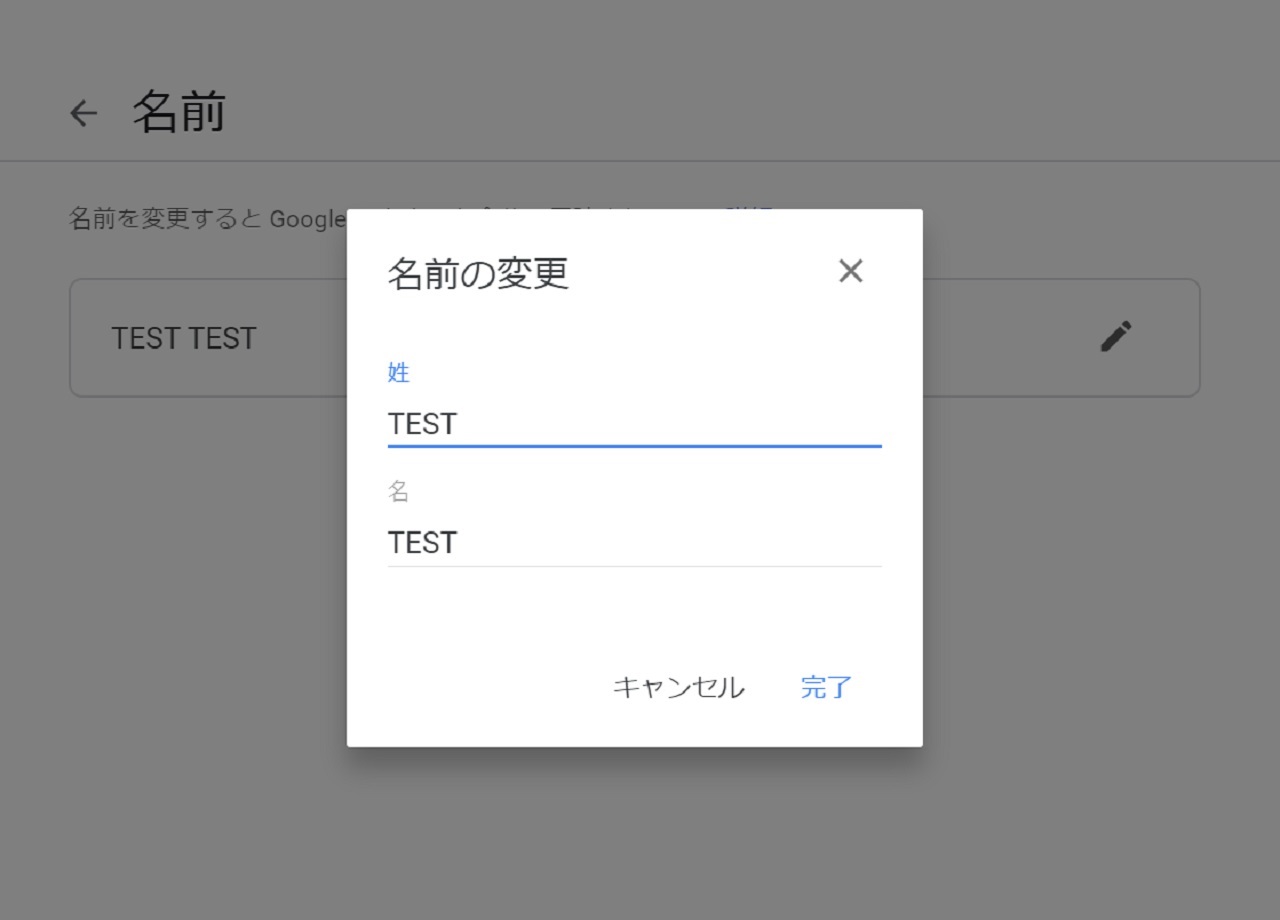Image resolution: width=1280 pixels, height=920 pixels.
Task: Select the TEST TEST name in background card
Action: click(x=184, y=339)
